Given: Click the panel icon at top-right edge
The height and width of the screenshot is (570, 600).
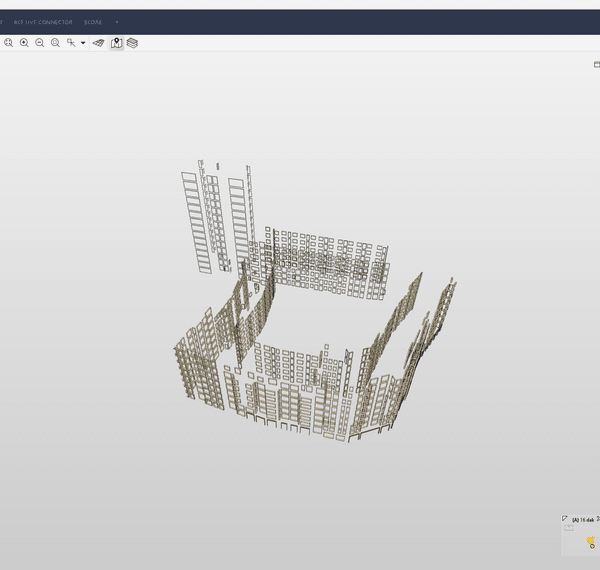Looking at the screenshot, I should [x=596, y=64].
